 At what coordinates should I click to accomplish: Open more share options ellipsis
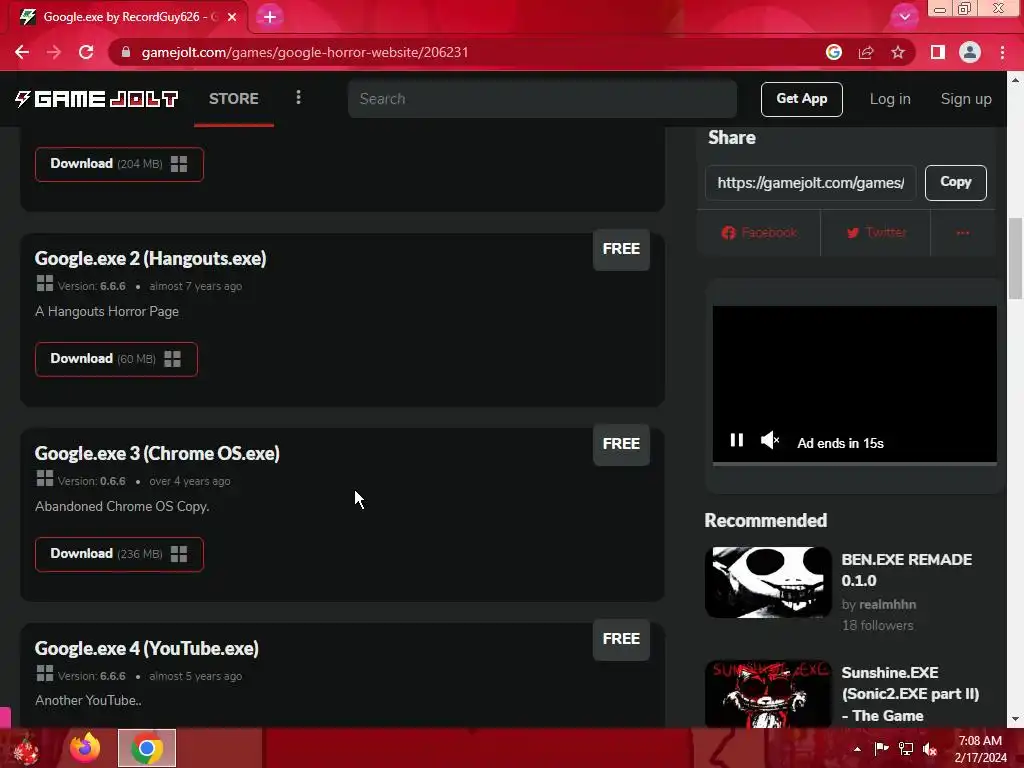click(x=963, y=232)
